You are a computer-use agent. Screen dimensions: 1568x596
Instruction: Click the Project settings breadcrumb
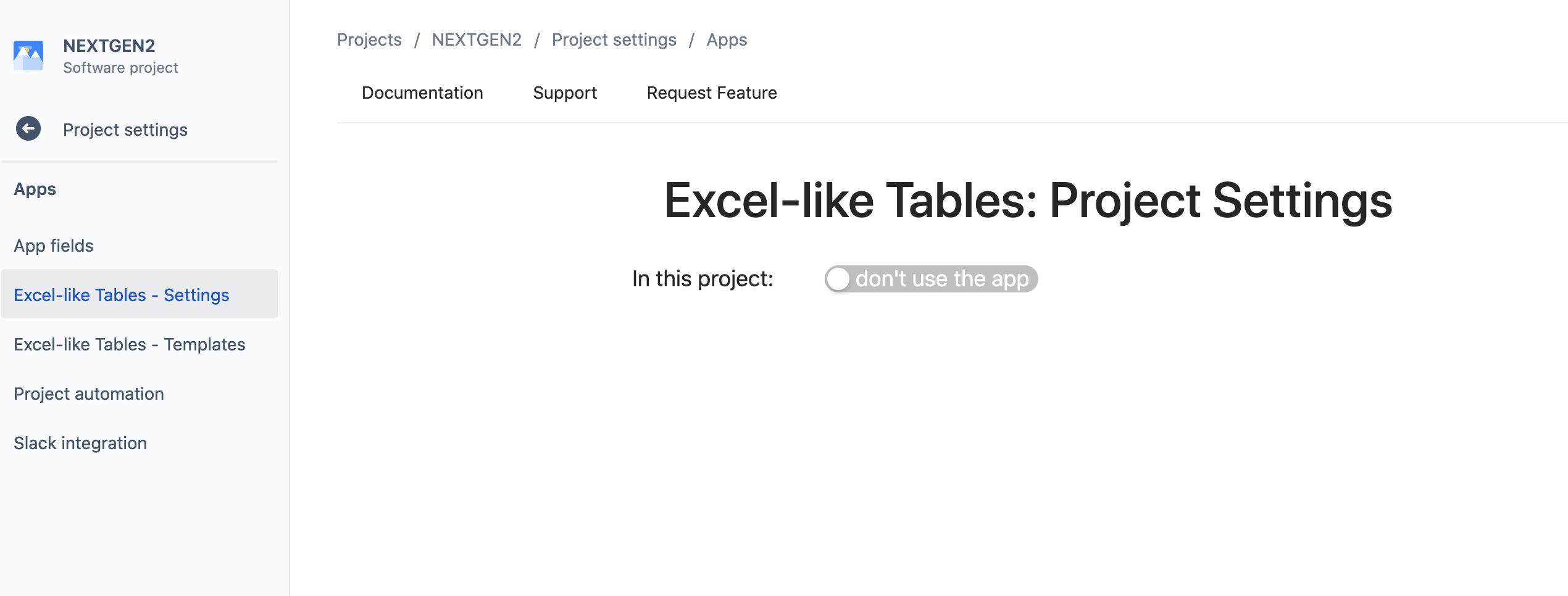[614, 40]
